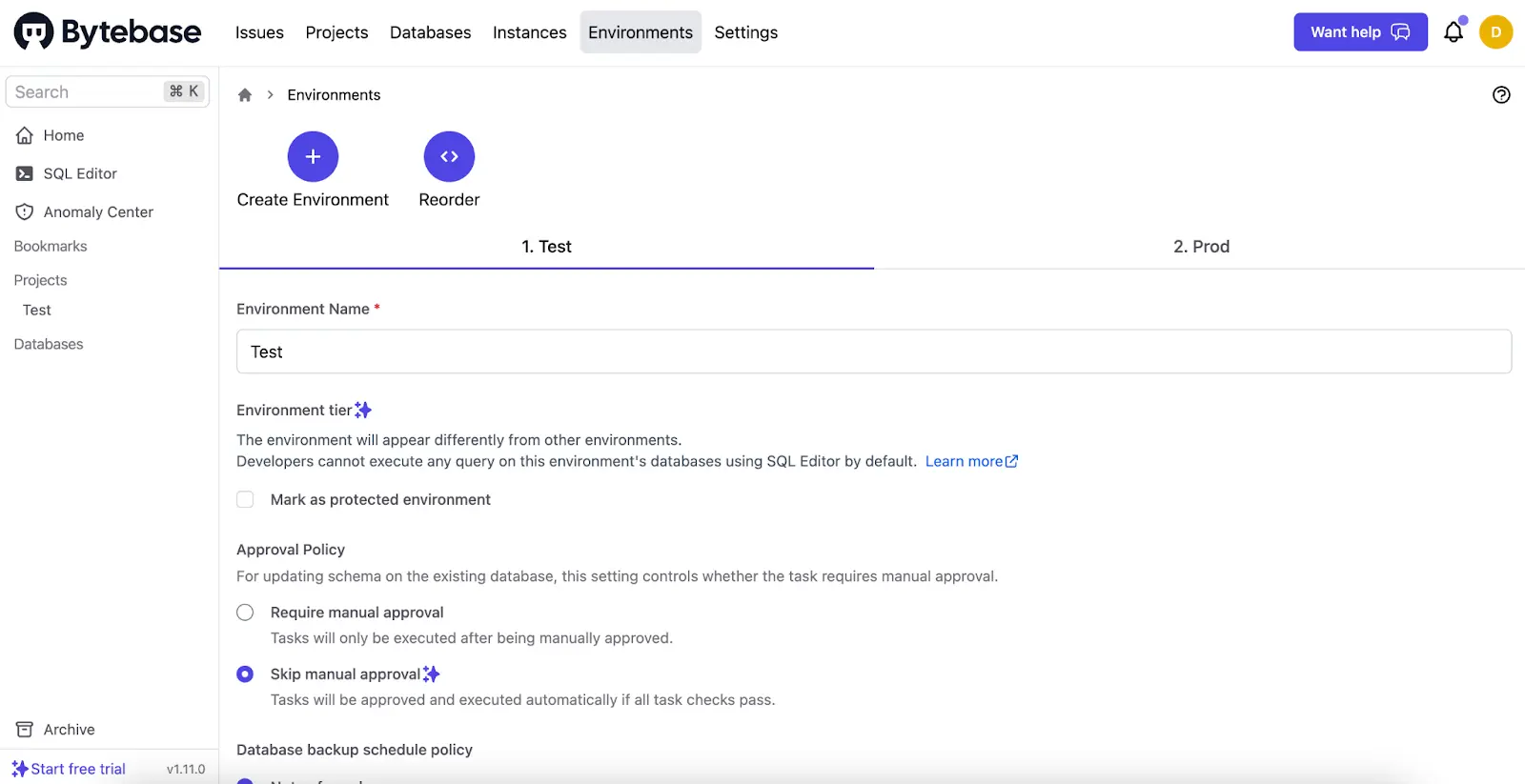Open the Instances menu
This screenshot has height=784, width=1525.
click(x=529, y=32)
